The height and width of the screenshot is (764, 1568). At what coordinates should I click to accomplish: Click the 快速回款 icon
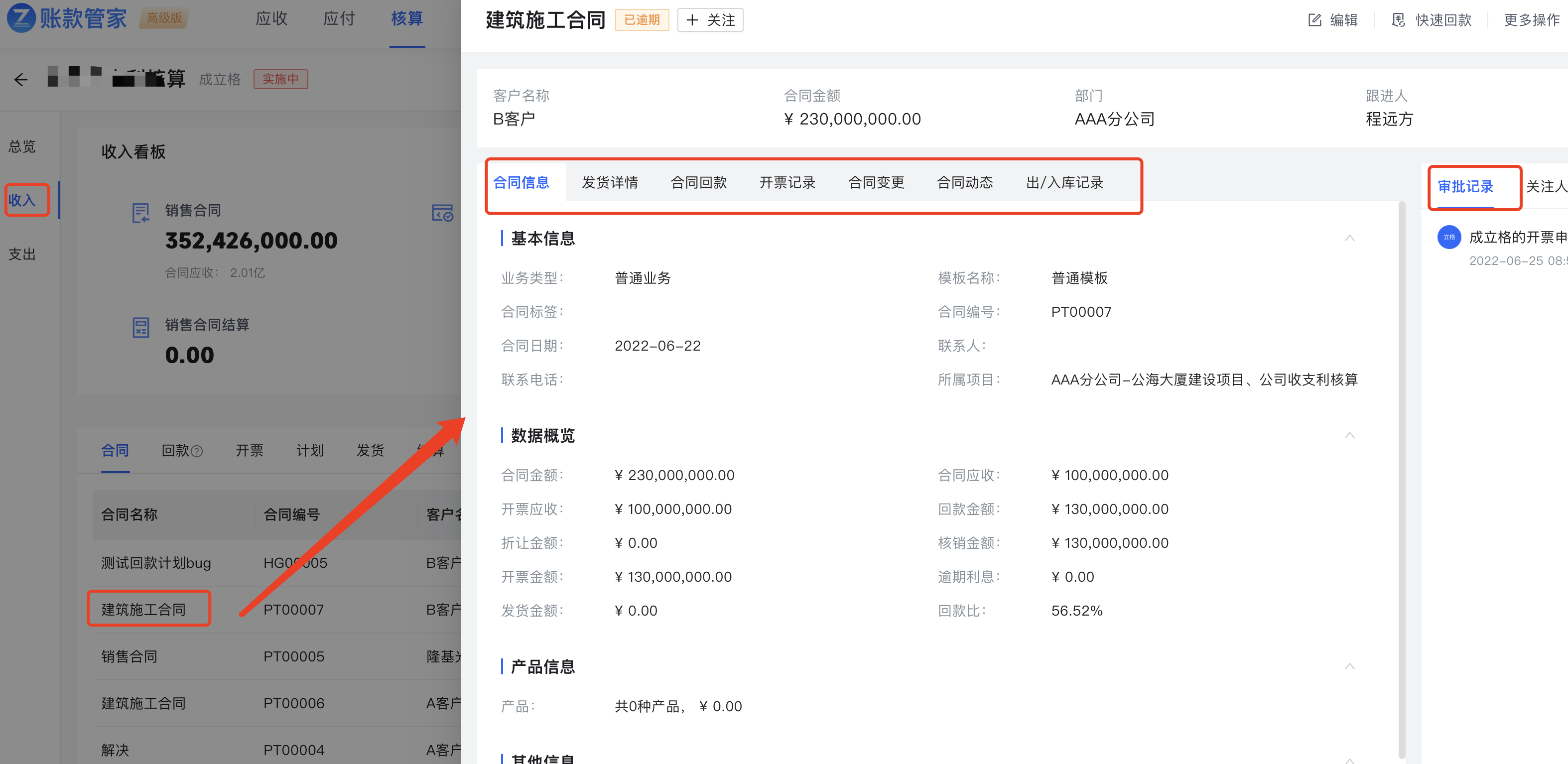(x=1399, y=20)
